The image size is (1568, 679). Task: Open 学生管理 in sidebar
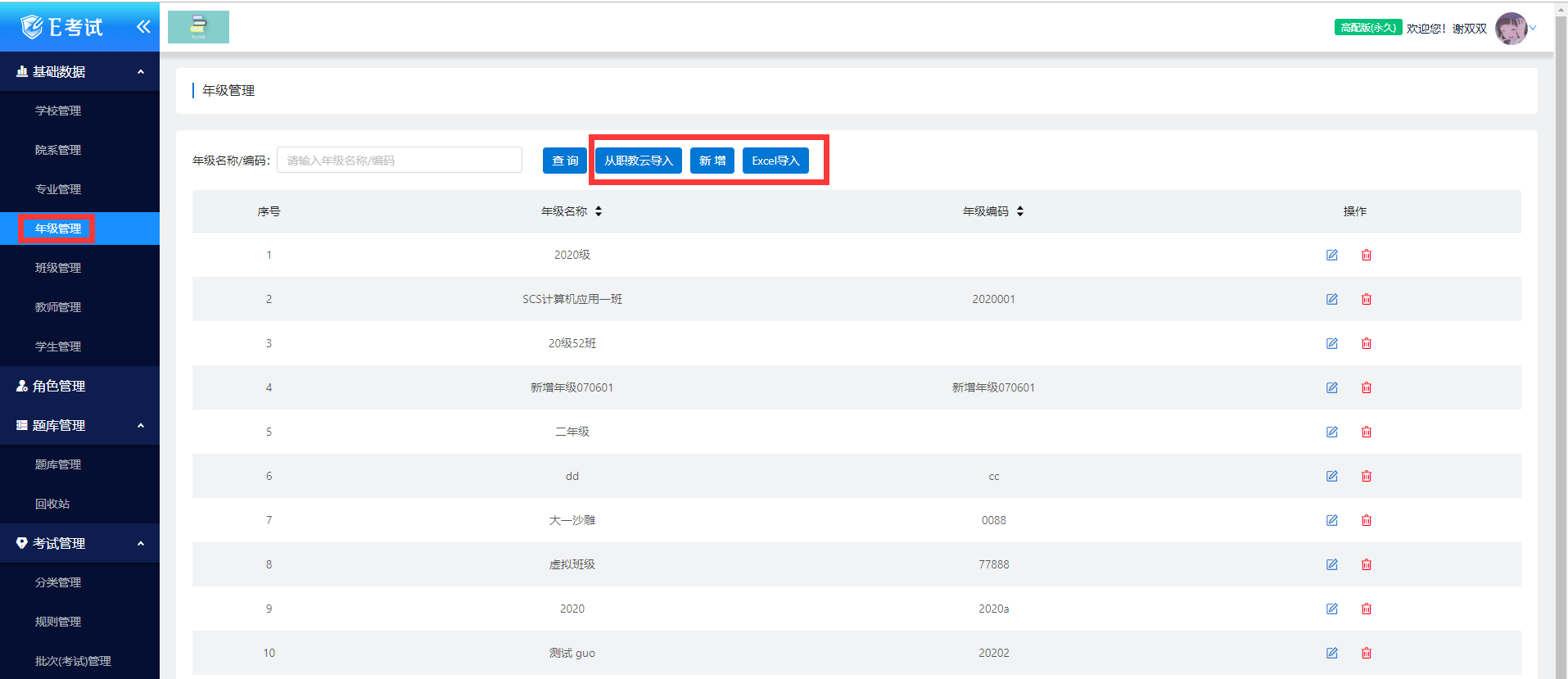[x=58, y=346]
